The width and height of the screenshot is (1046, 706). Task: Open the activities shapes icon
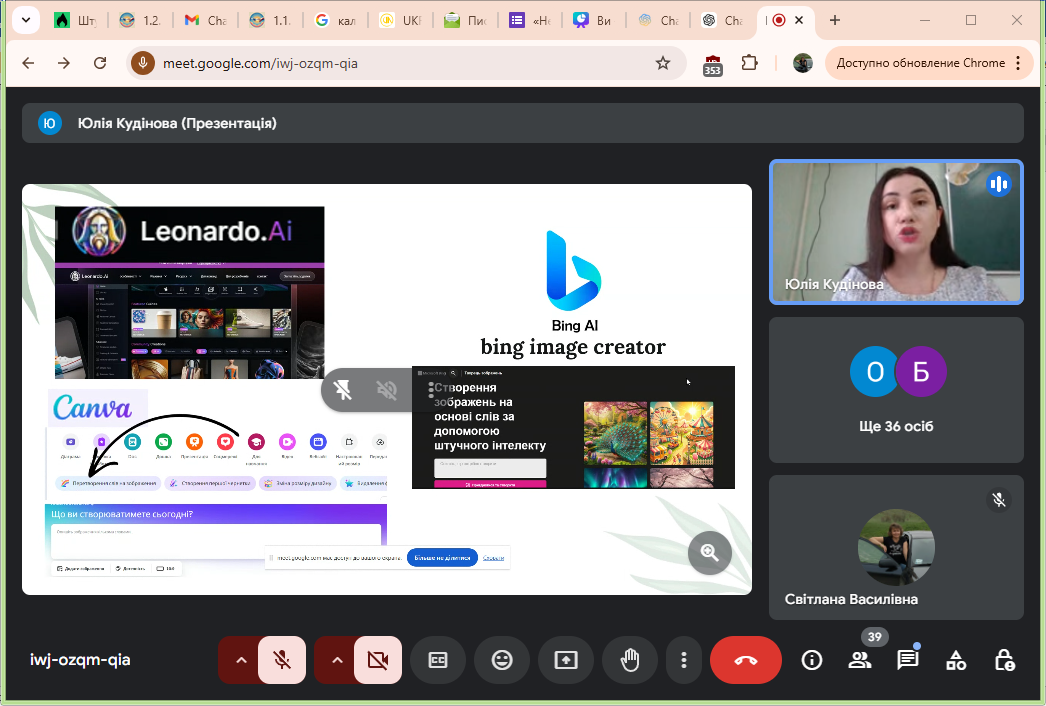[956, 660]
